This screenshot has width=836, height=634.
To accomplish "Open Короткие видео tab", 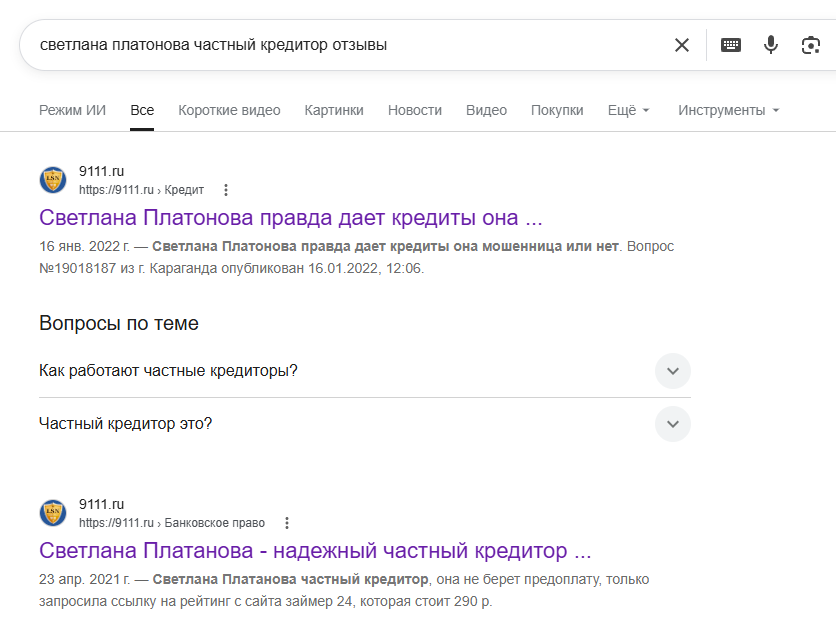I will click(229, 110).
